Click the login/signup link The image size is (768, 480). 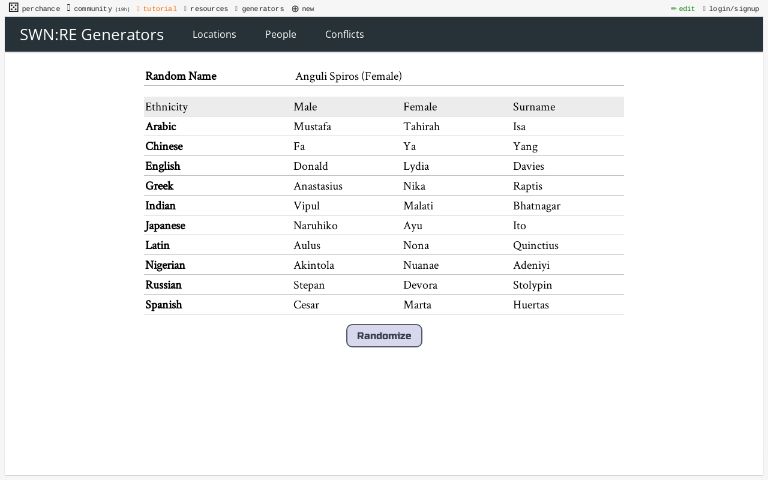[x=732, y=8]
